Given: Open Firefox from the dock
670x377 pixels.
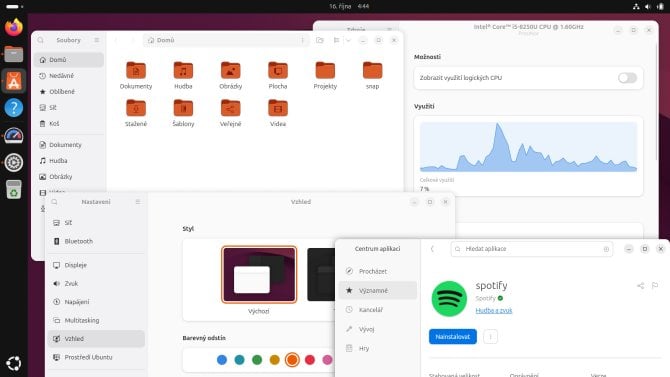Looking at the screenshot, I should 14,27.
